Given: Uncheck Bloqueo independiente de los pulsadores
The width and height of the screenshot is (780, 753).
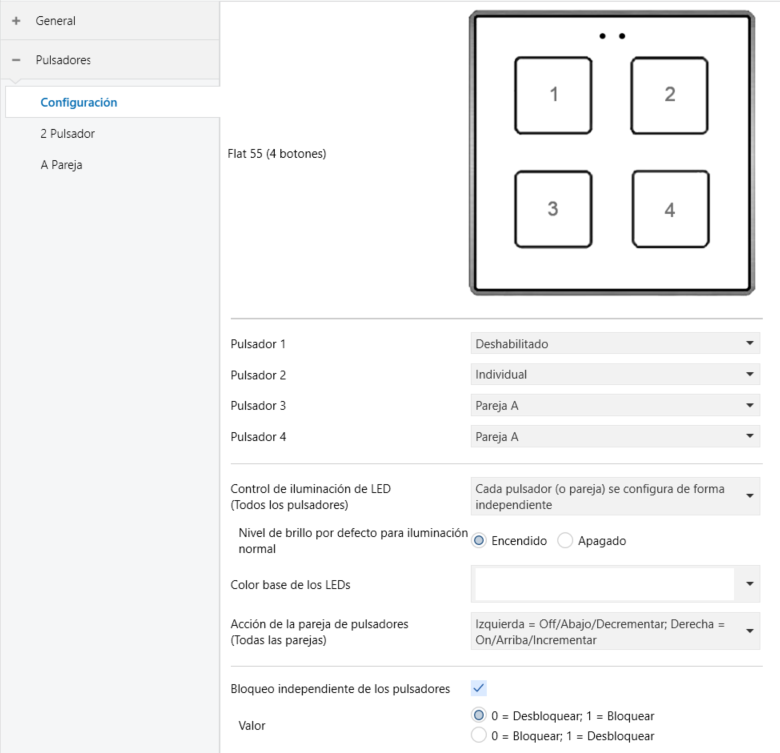Looking at the screenshot, I should click(479, 688).
